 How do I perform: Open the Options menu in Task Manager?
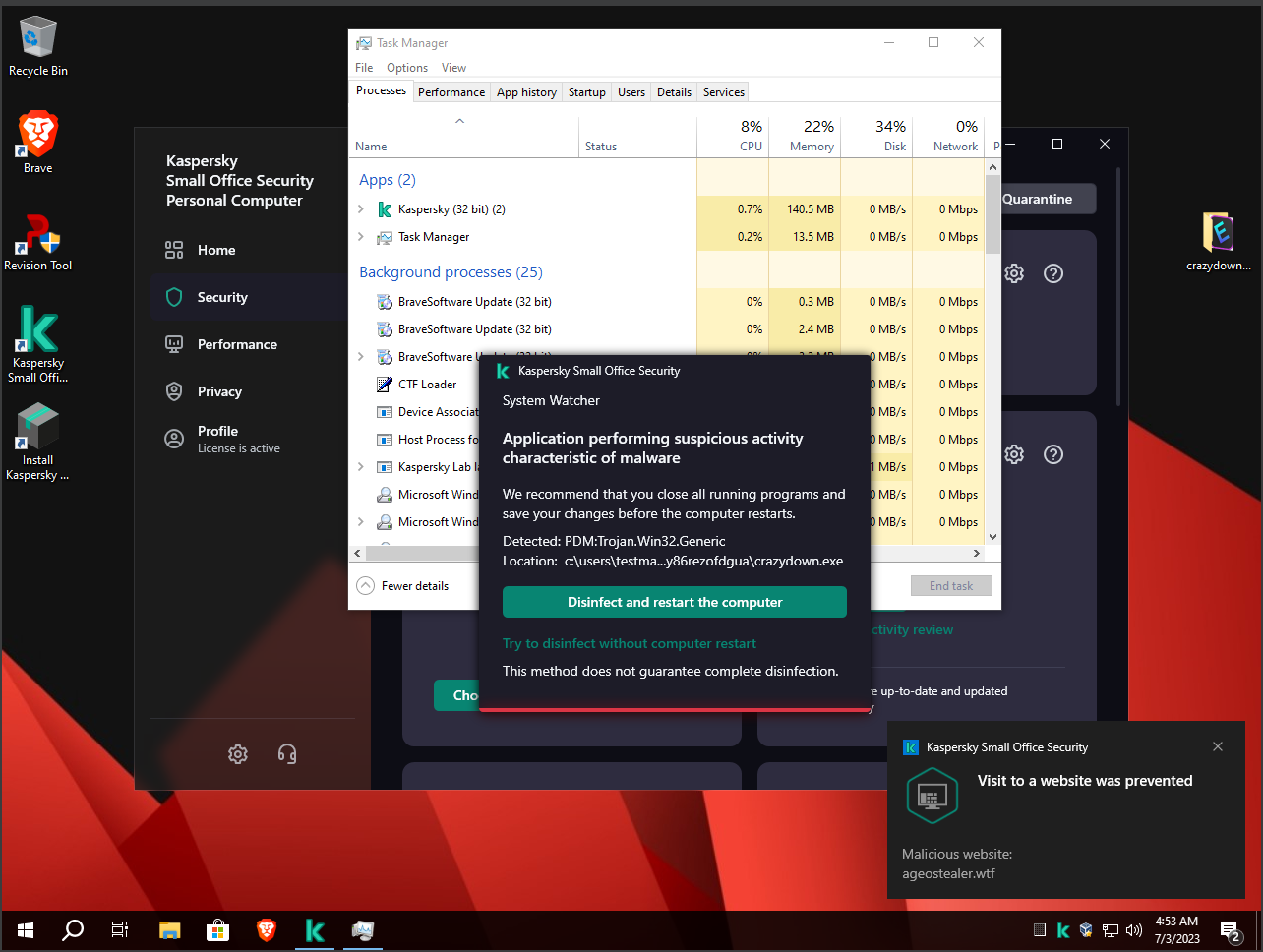[407, 68]
